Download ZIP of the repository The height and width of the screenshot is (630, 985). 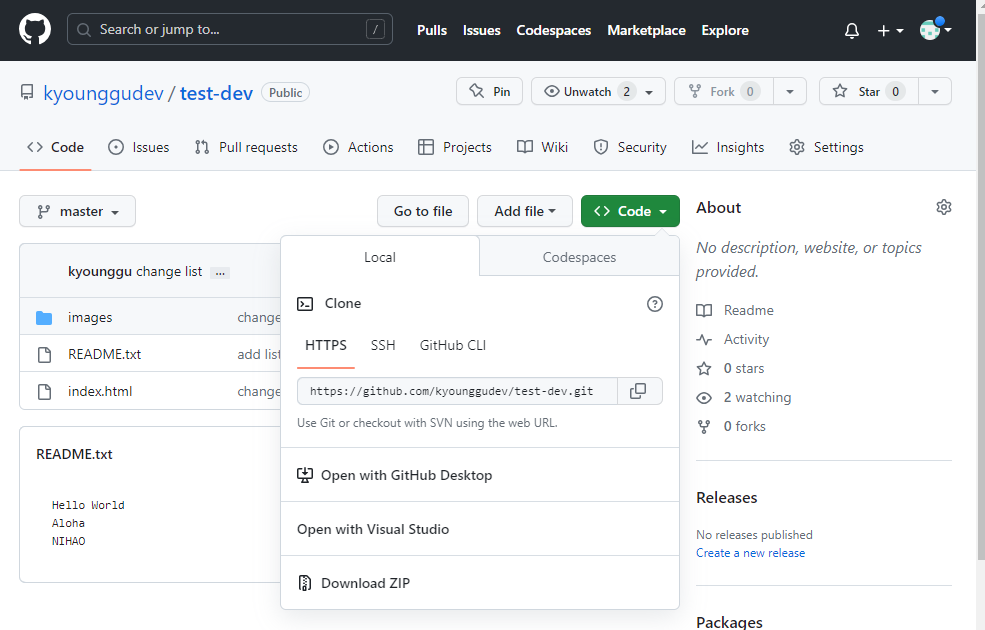pos(480,584)
